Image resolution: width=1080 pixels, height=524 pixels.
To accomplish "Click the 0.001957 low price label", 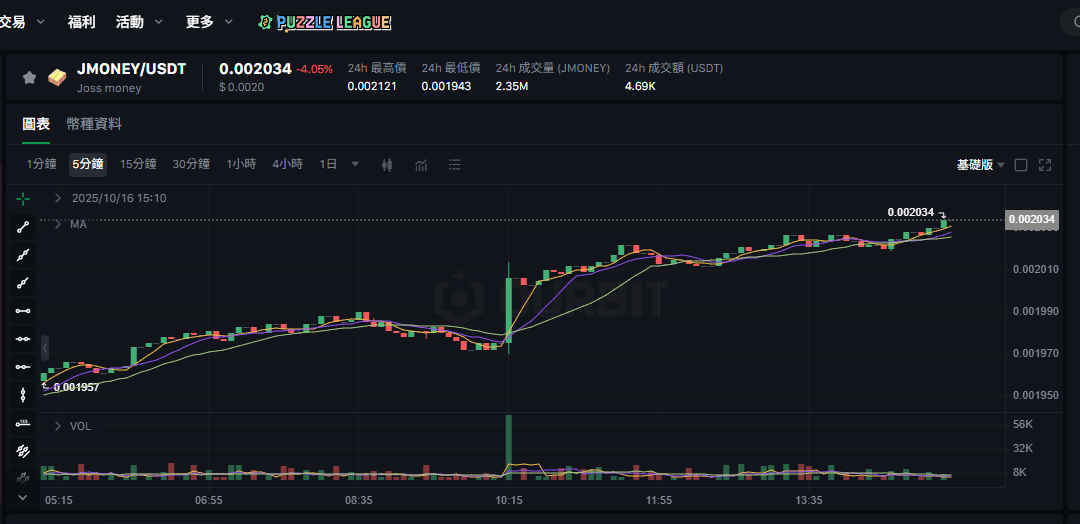I will tap(76, 388).
